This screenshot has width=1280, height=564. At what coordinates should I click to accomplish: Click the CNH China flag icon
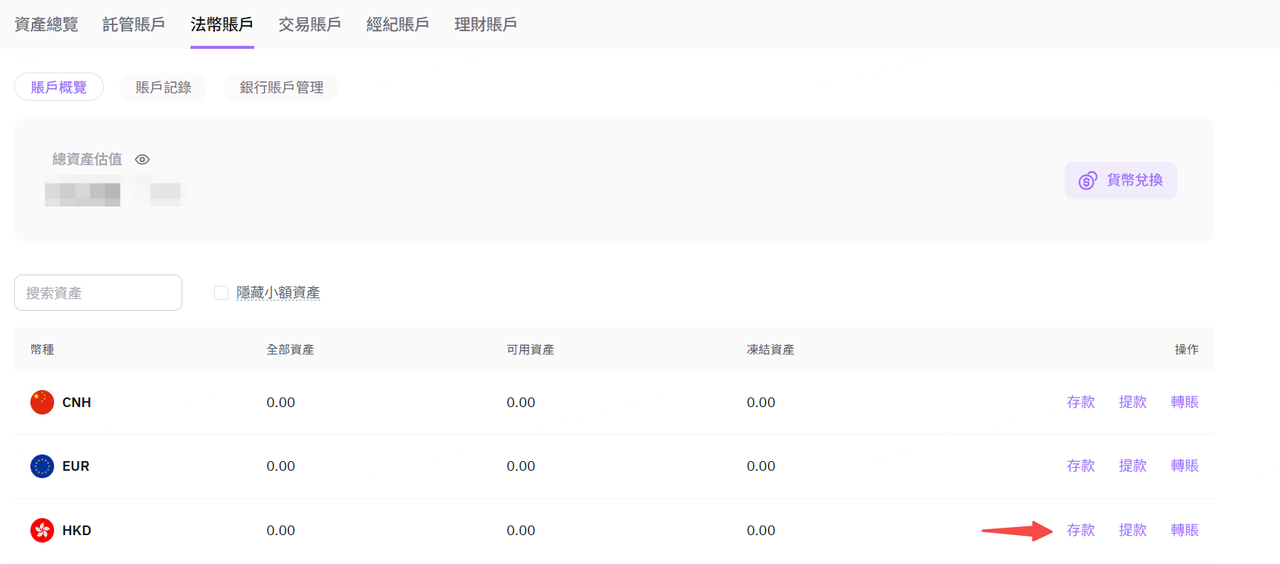(42, 402)
